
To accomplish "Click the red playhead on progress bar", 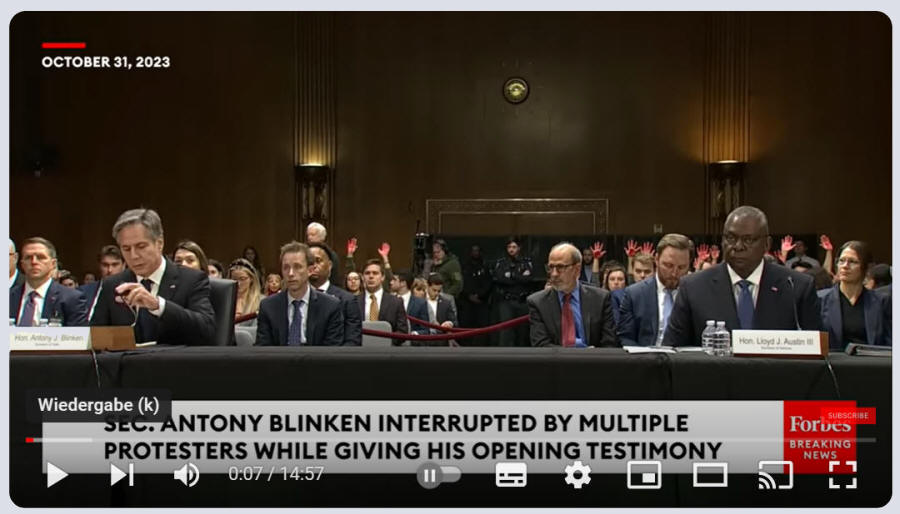I will click(29, 440).
